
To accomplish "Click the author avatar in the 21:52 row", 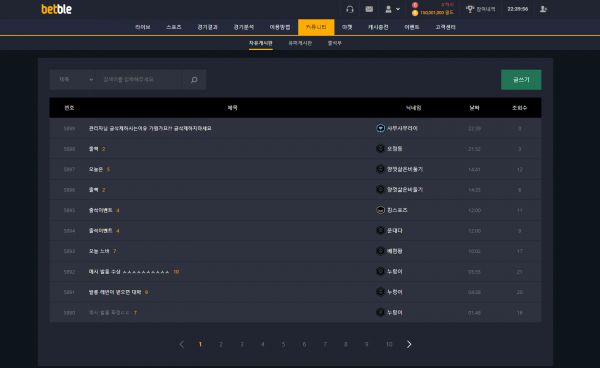I will [x=380, y=148].
